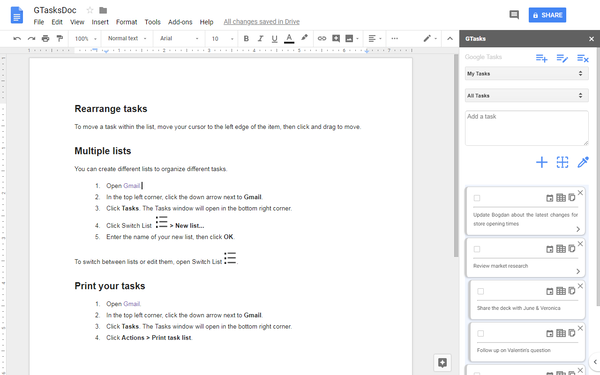Open the Arial font dropdown
The width and height of the screenshot is (600, 375).
179,38
